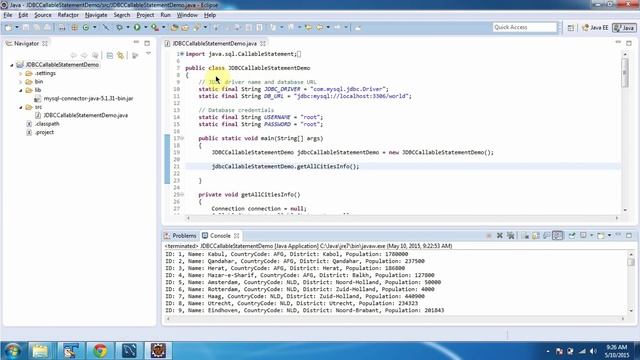Click the Open Console icon
The height and width of the screenshot is (360, 640).
(600, 236)
